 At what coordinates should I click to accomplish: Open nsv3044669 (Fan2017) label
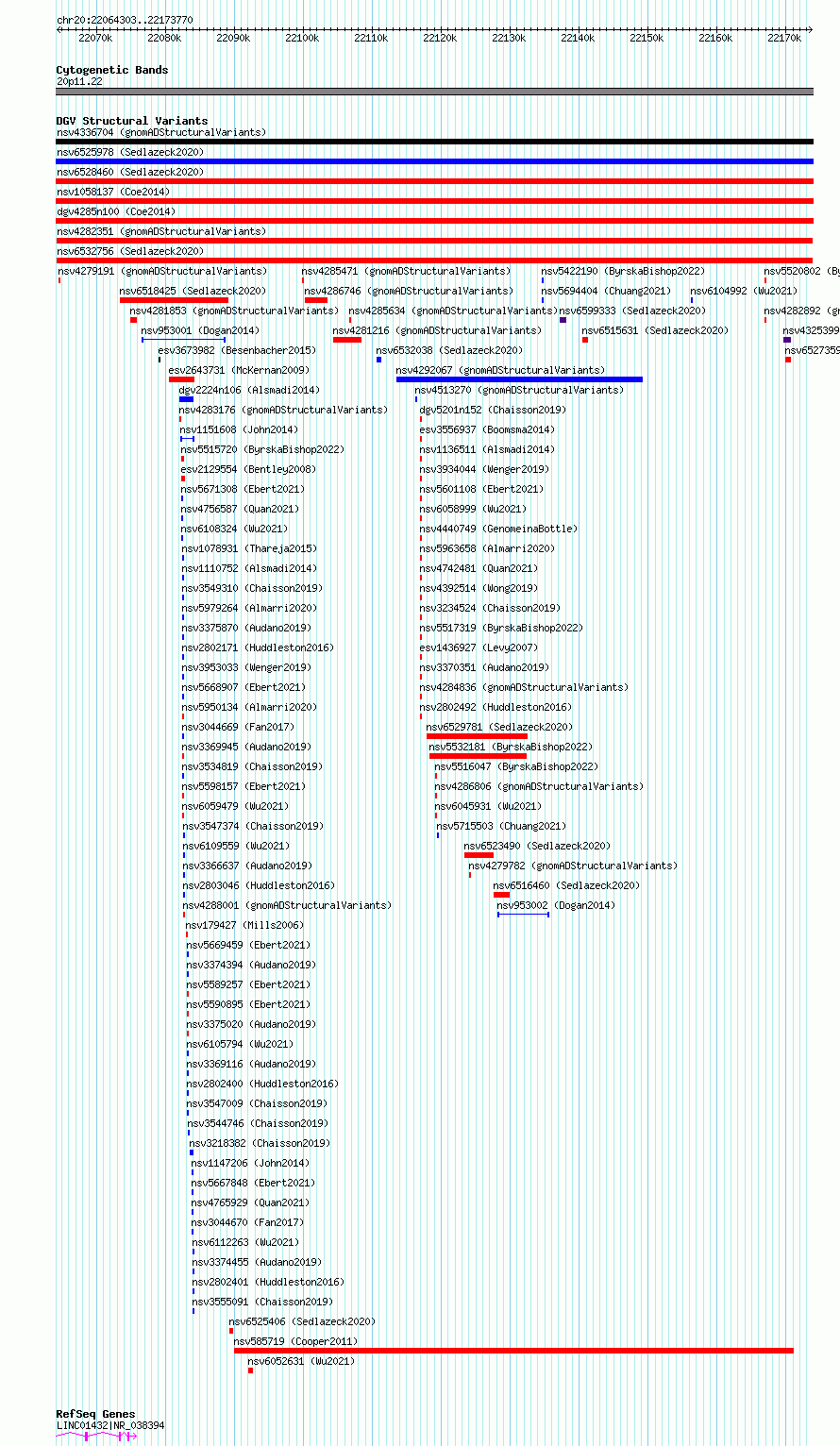(x=238, y=727)
